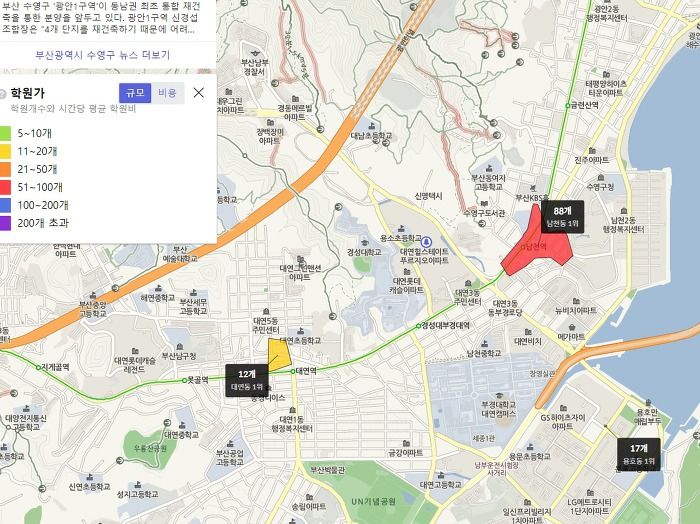
Task: Click the 17개 용호동 1위 label
Action: 638,454
